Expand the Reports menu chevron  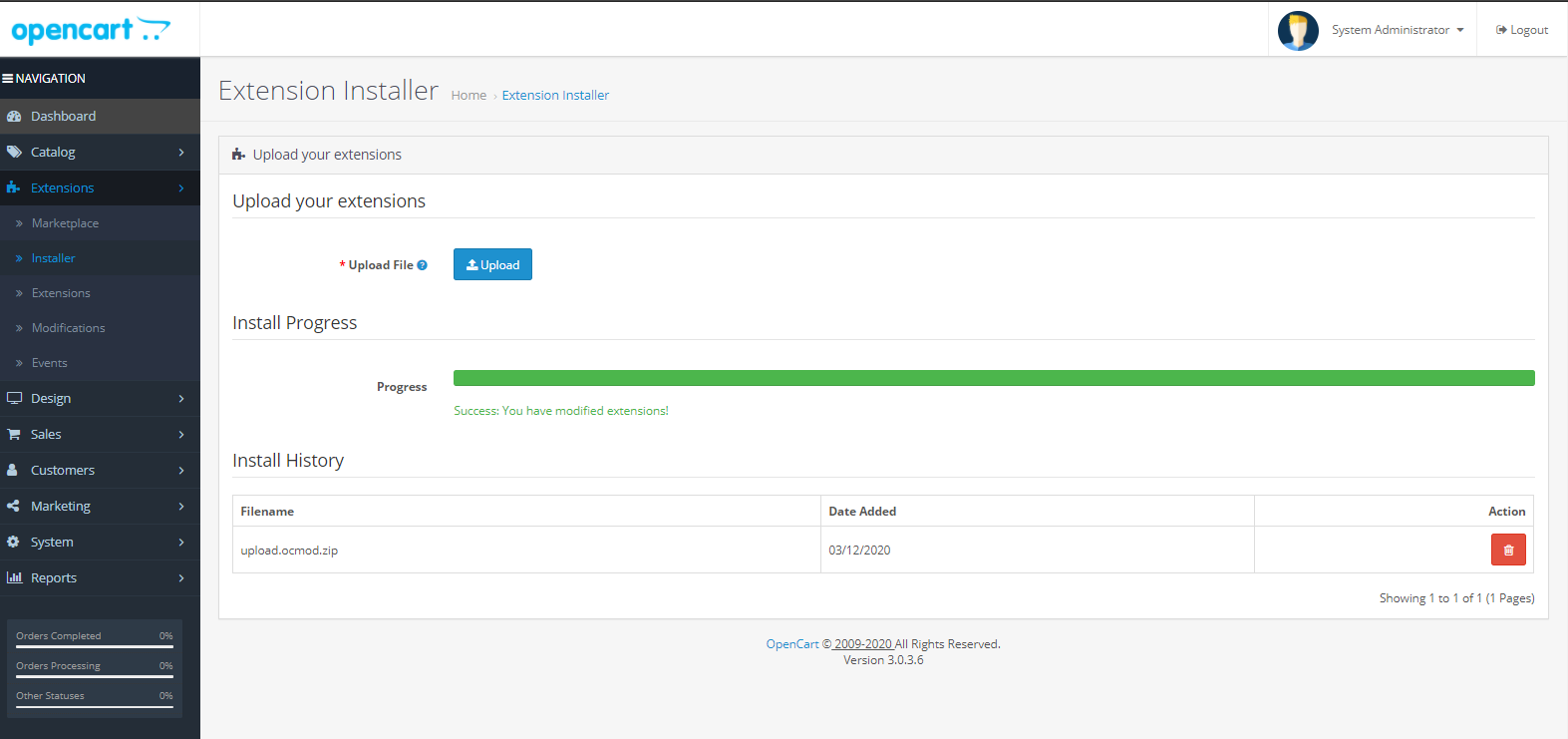pyautogui.click(x=181, y=578)
